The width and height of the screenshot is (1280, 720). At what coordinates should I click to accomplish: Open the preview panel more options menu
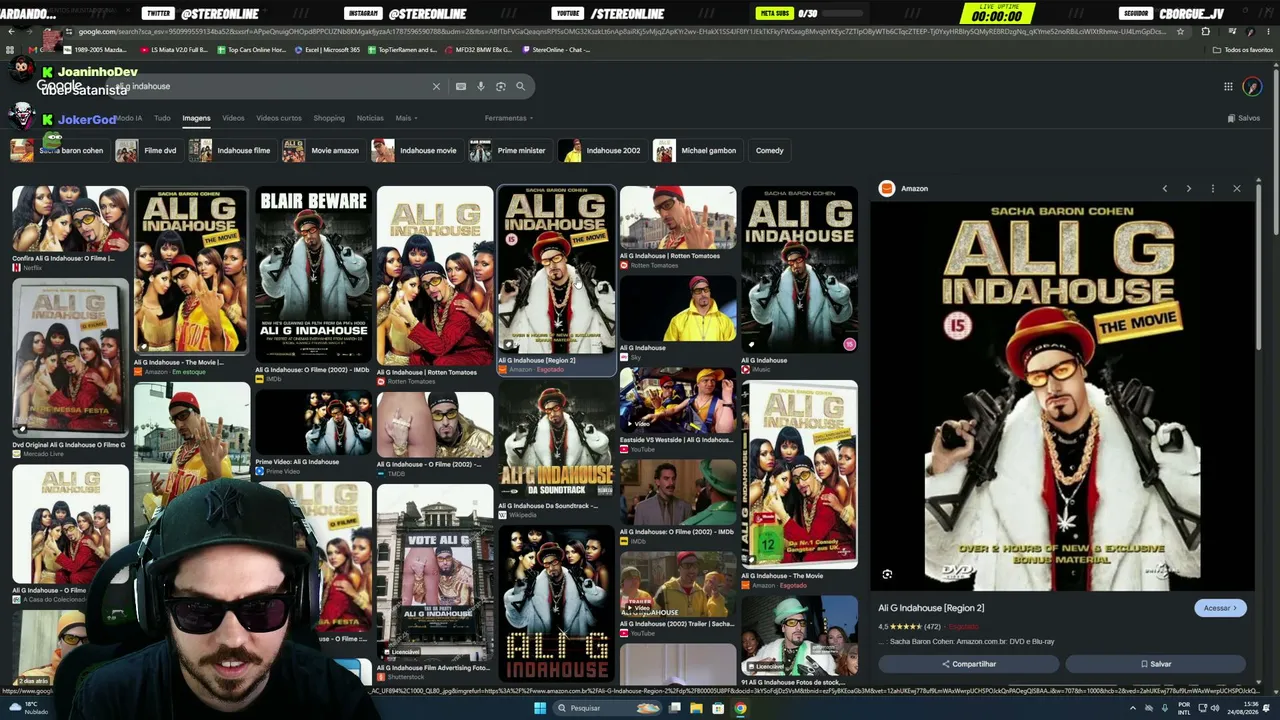tap(1213, 189)
